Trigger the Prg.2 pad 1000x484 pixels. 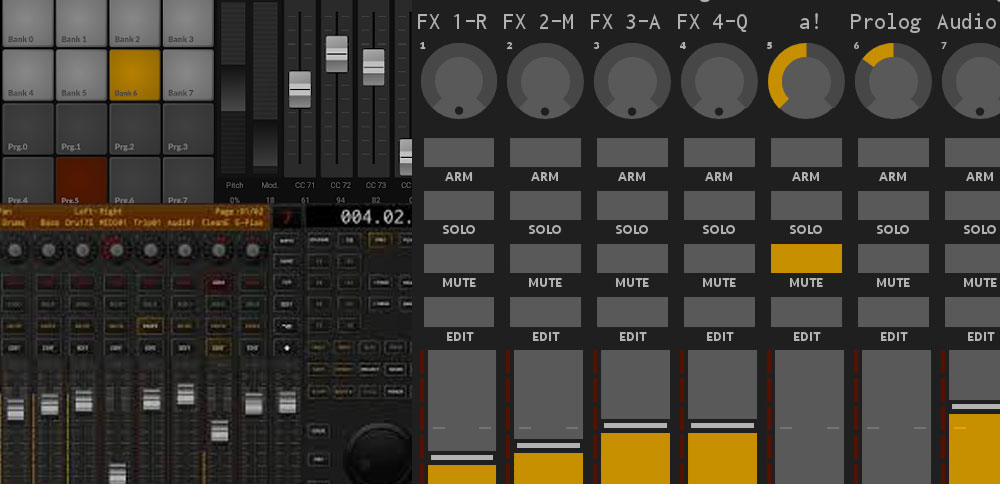point(135,129)
